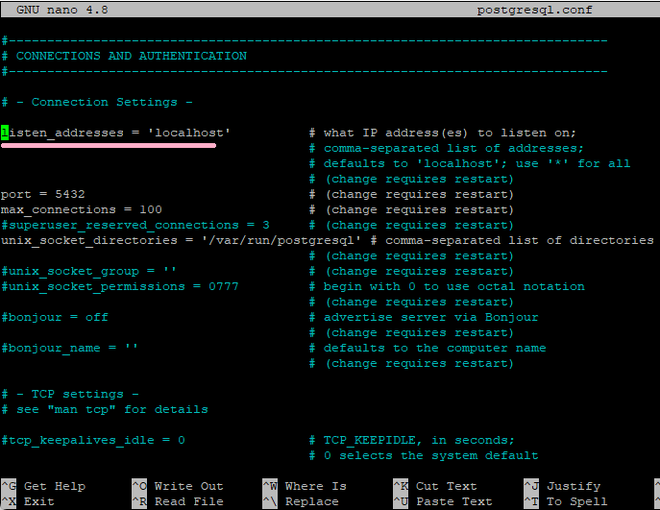Click the postgresql.conf file name in title bar

pos(535,10)
